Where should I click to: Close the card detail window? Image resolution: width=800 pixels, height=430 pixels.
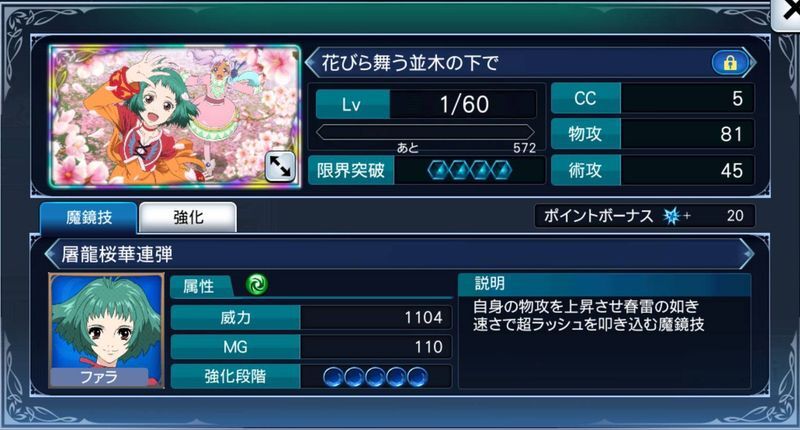787,13
